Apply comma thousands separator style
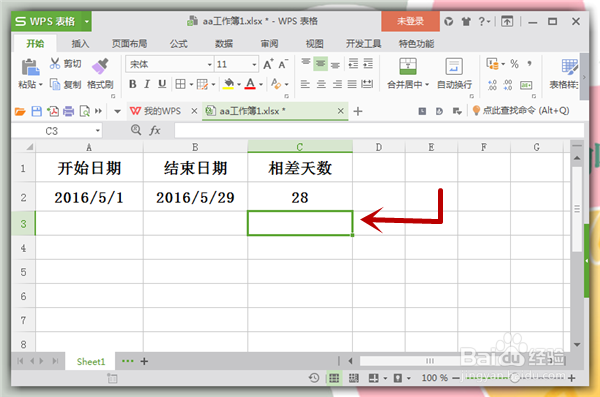This screenshot has width=600, height=397. tap(530, 64)
